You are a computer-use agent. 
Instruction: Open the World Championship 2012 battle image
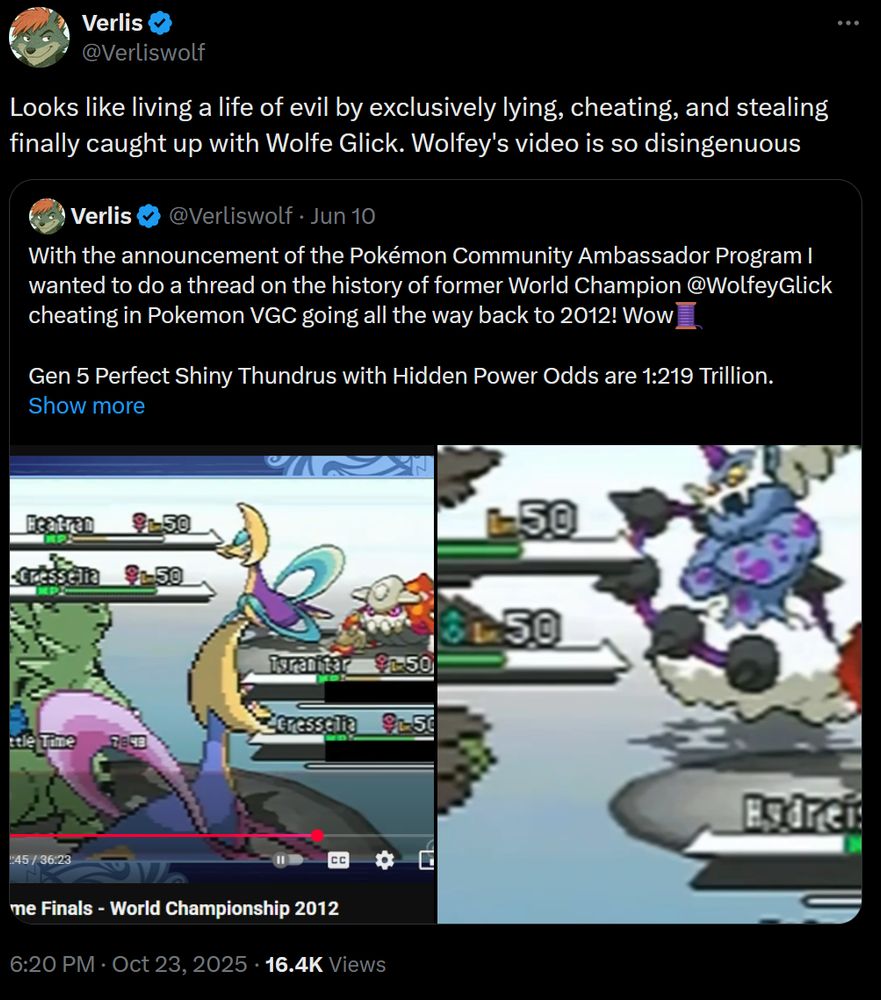coord(222,684)
